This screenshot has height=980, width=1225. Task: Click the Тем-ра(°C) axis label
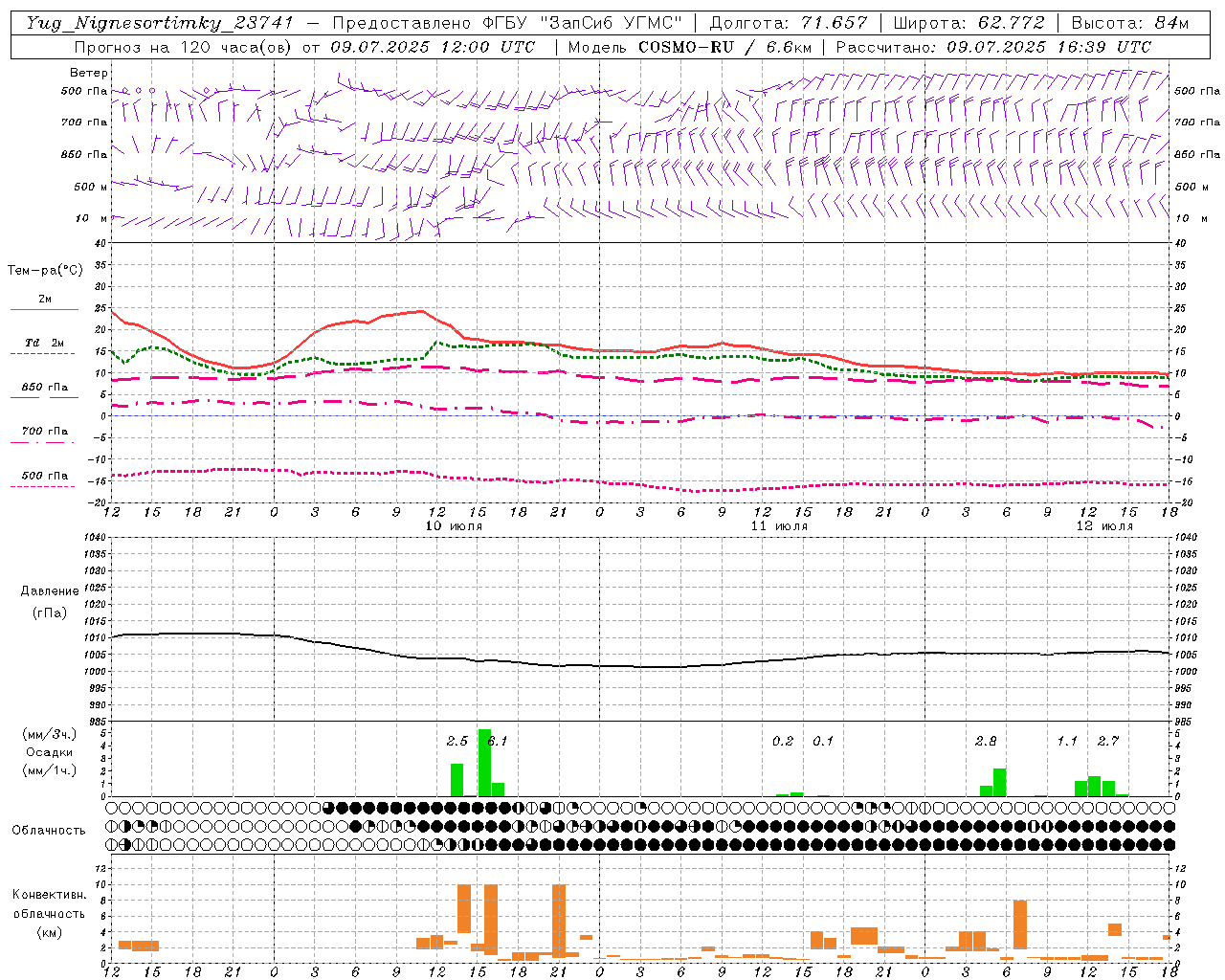(45, 270)
